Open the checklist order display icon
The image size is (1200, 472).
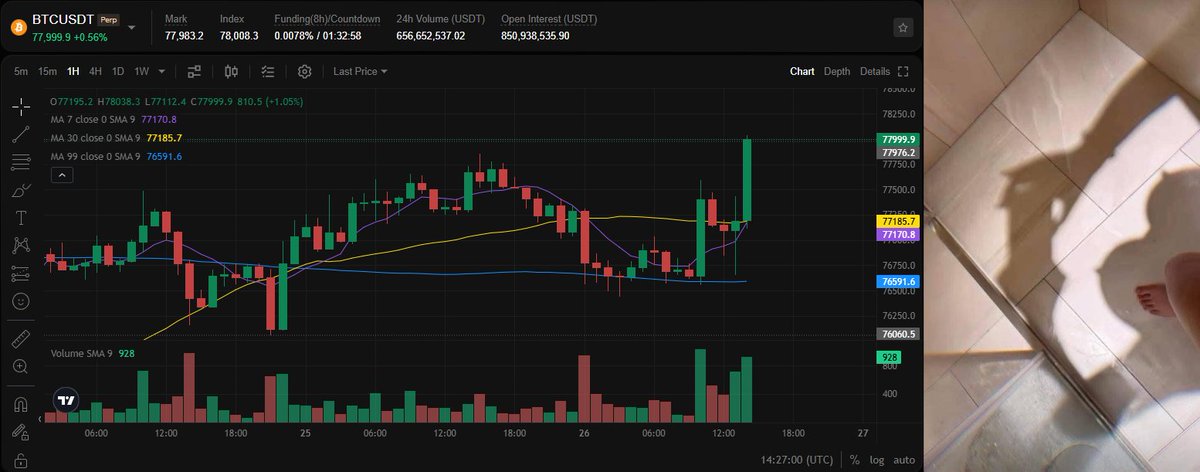[267, 72]
